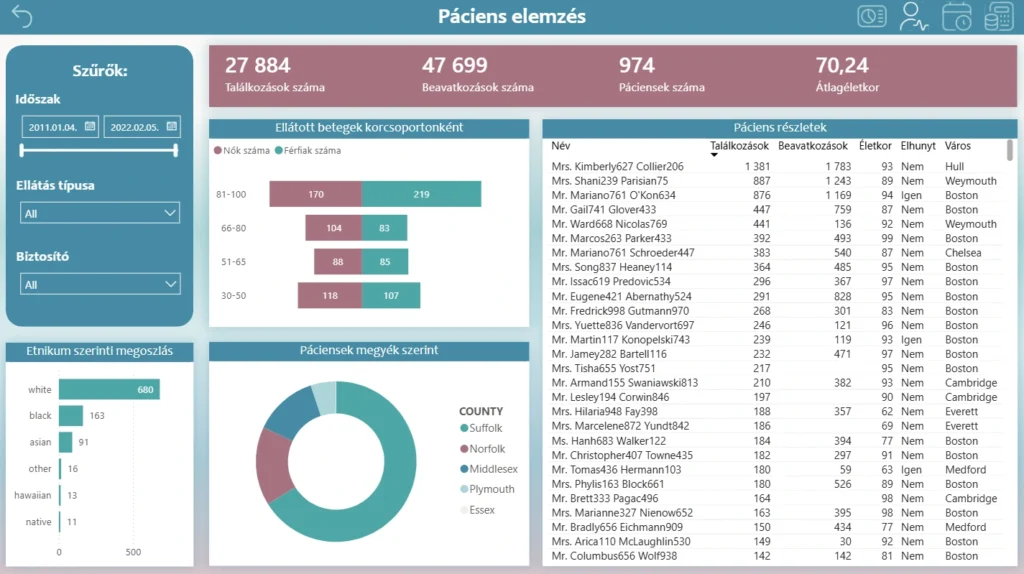Expand the Ellátás típusa dropdown

[100, 213]
